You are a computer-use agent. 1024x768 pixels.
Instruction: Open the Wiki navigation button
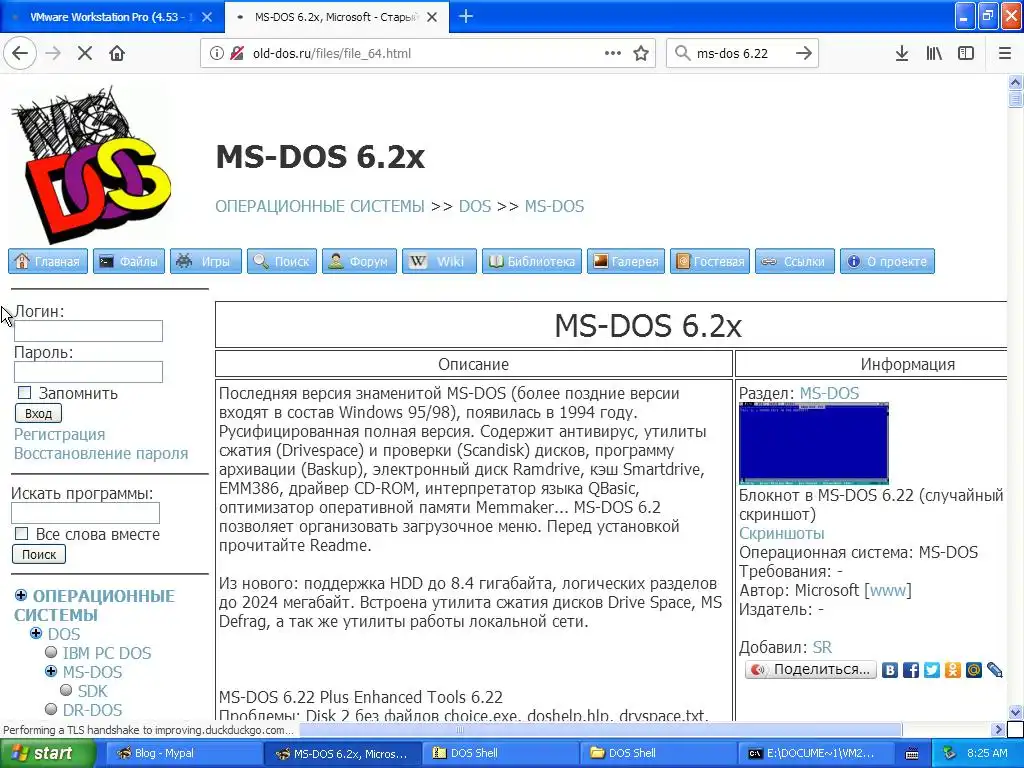tap(440, 261)
